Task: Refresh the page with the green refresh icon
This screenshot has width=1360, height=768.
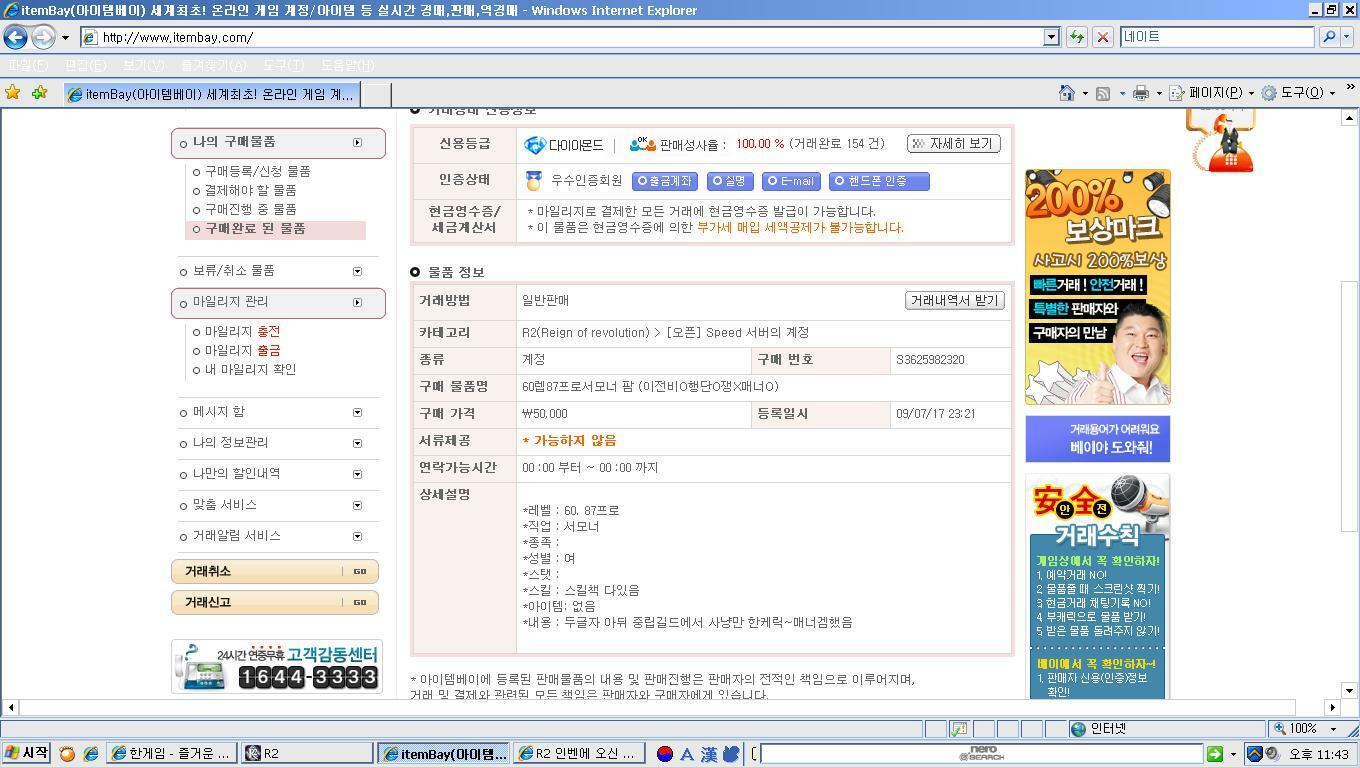Action: coord(1076,37)
